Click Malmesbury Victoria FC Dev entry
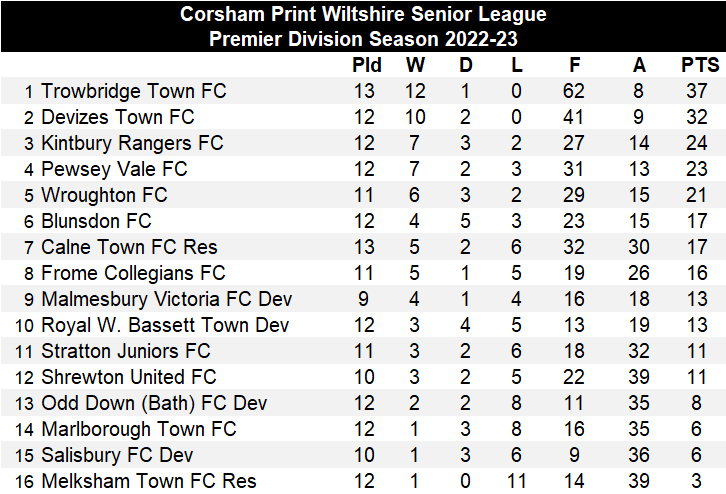This screenshot has height=494, width=726. tap(166, 299)
